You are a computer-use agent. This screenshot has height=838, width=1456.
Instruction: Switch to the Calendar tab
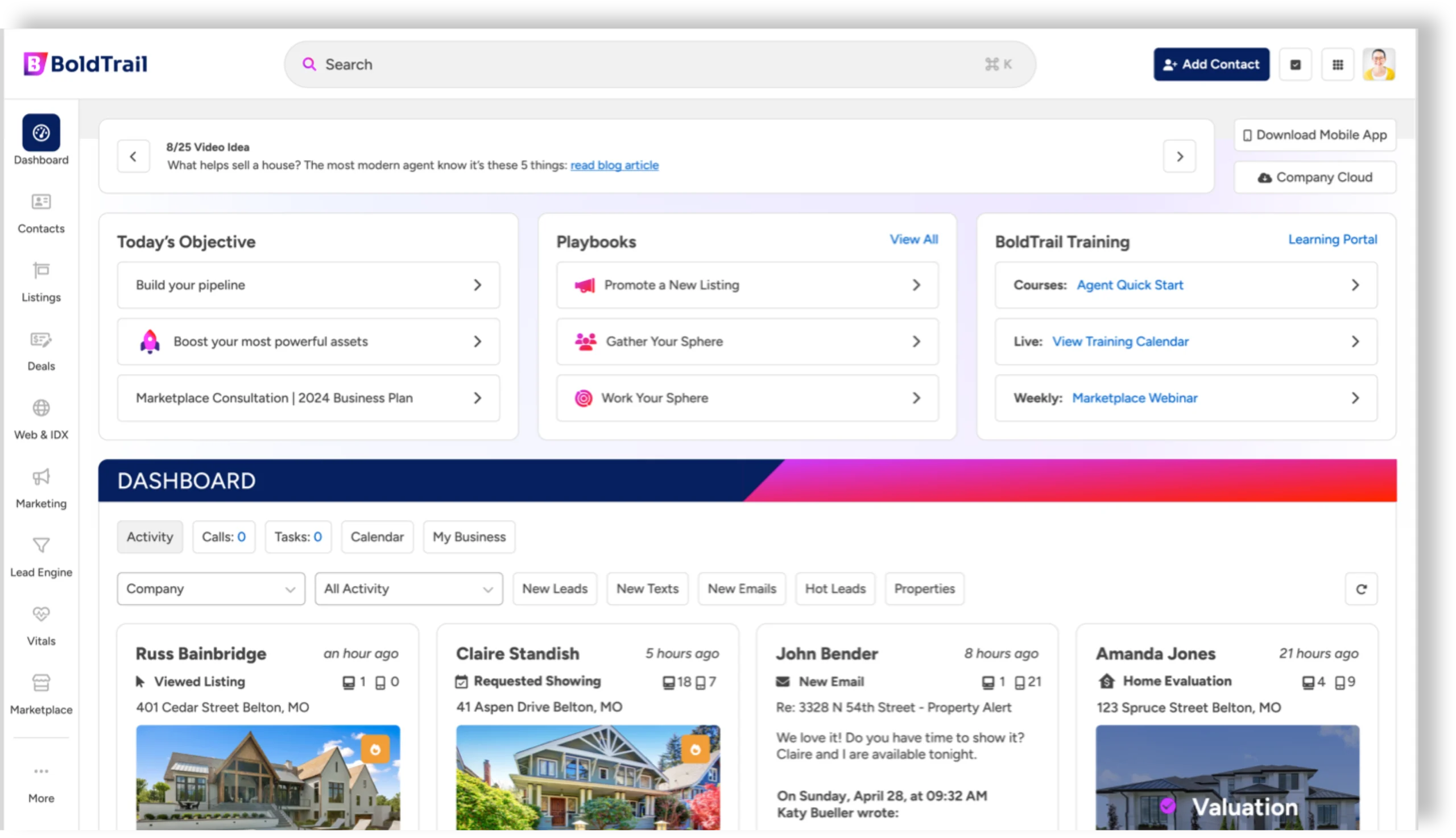tap(377, 537)
